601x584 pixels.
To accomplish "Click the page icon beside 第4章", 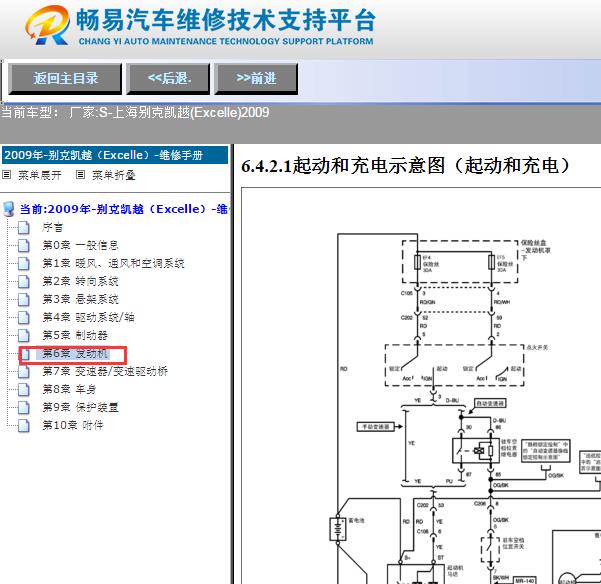I will pyautogui.click(x=24, y=317).
